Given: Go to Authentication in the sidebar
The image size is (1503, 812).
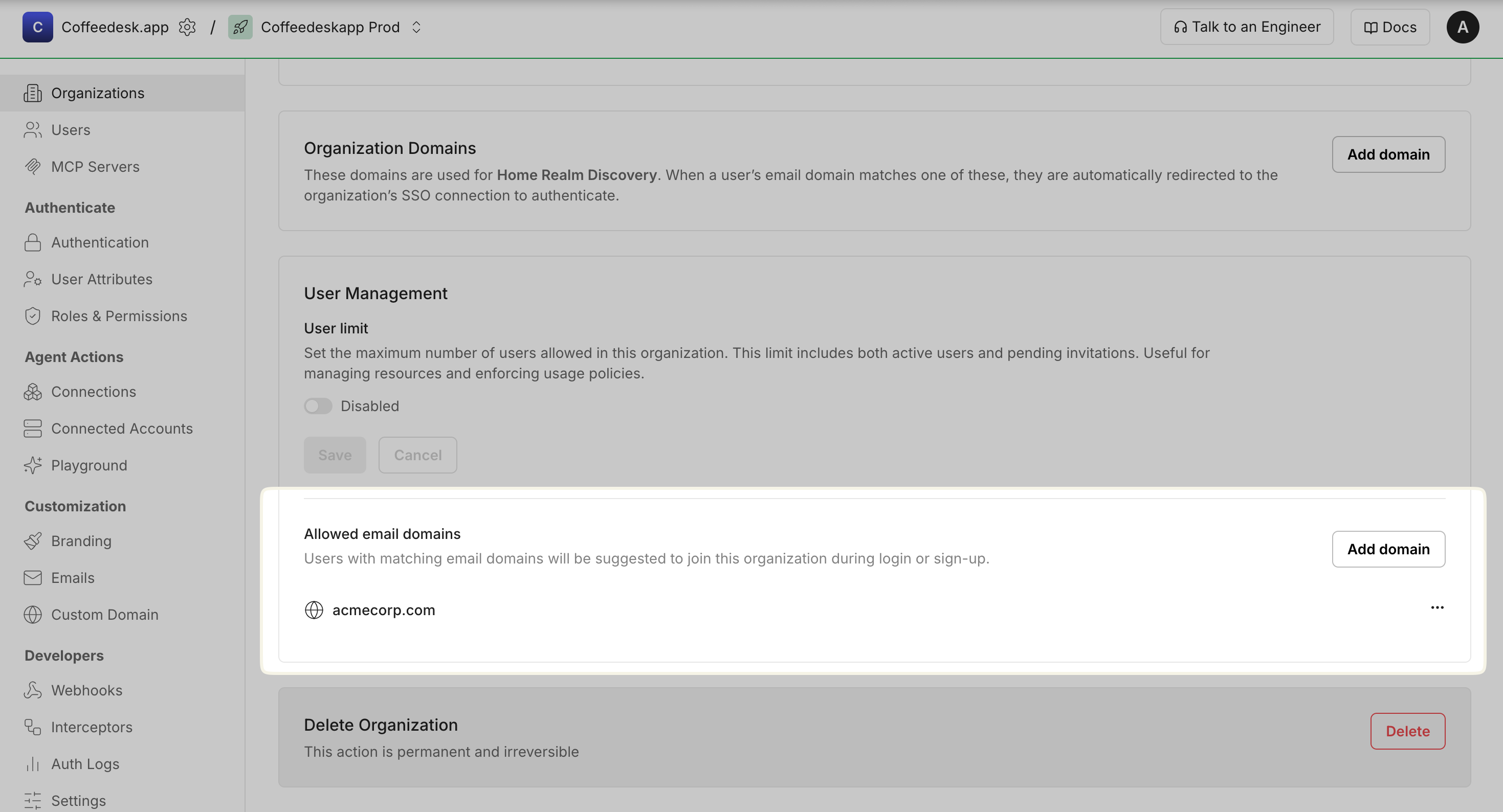Looking at the screenshot, I should pos(100,242).
